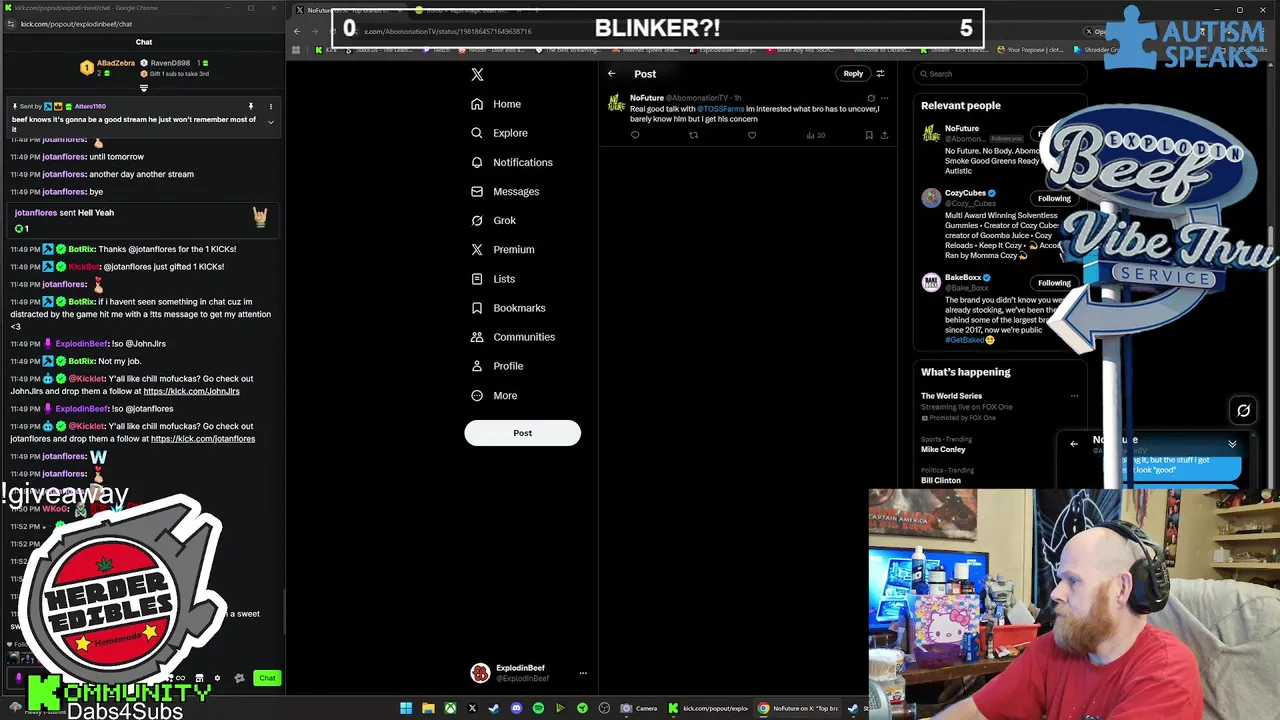Open the three-dot menu on NoFuture's post
Image resolution: width=1280 pixels, height=720 pixels.
coord(884,98)
